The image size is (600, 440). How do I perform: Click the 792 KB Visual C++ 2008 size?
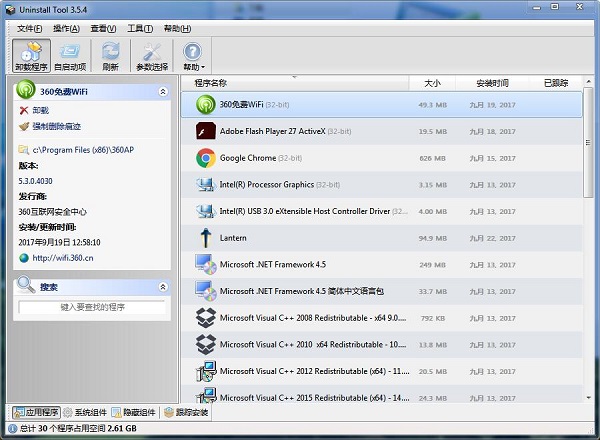coord(432,318)
